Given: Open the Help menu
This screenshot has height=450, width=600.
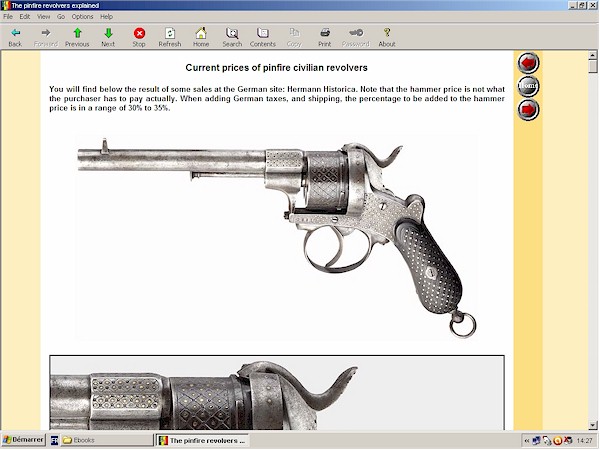Looking at the screenshot, I should [x=106, y=16].
